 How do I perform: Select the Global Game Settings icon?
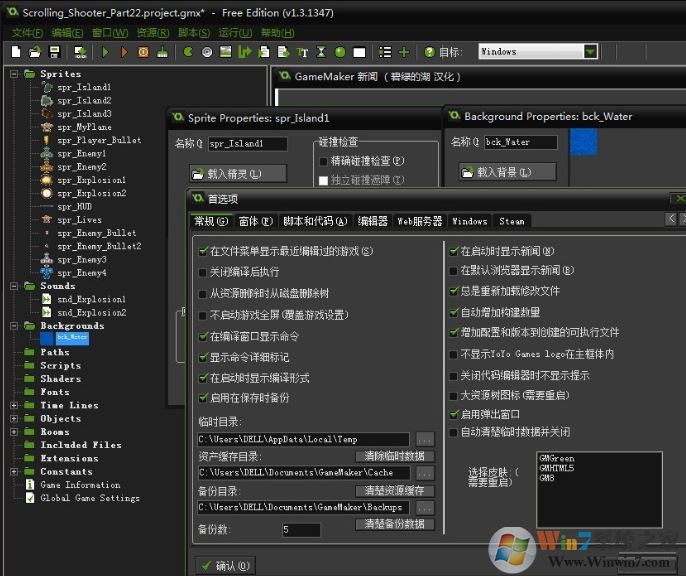coord(30,498)
